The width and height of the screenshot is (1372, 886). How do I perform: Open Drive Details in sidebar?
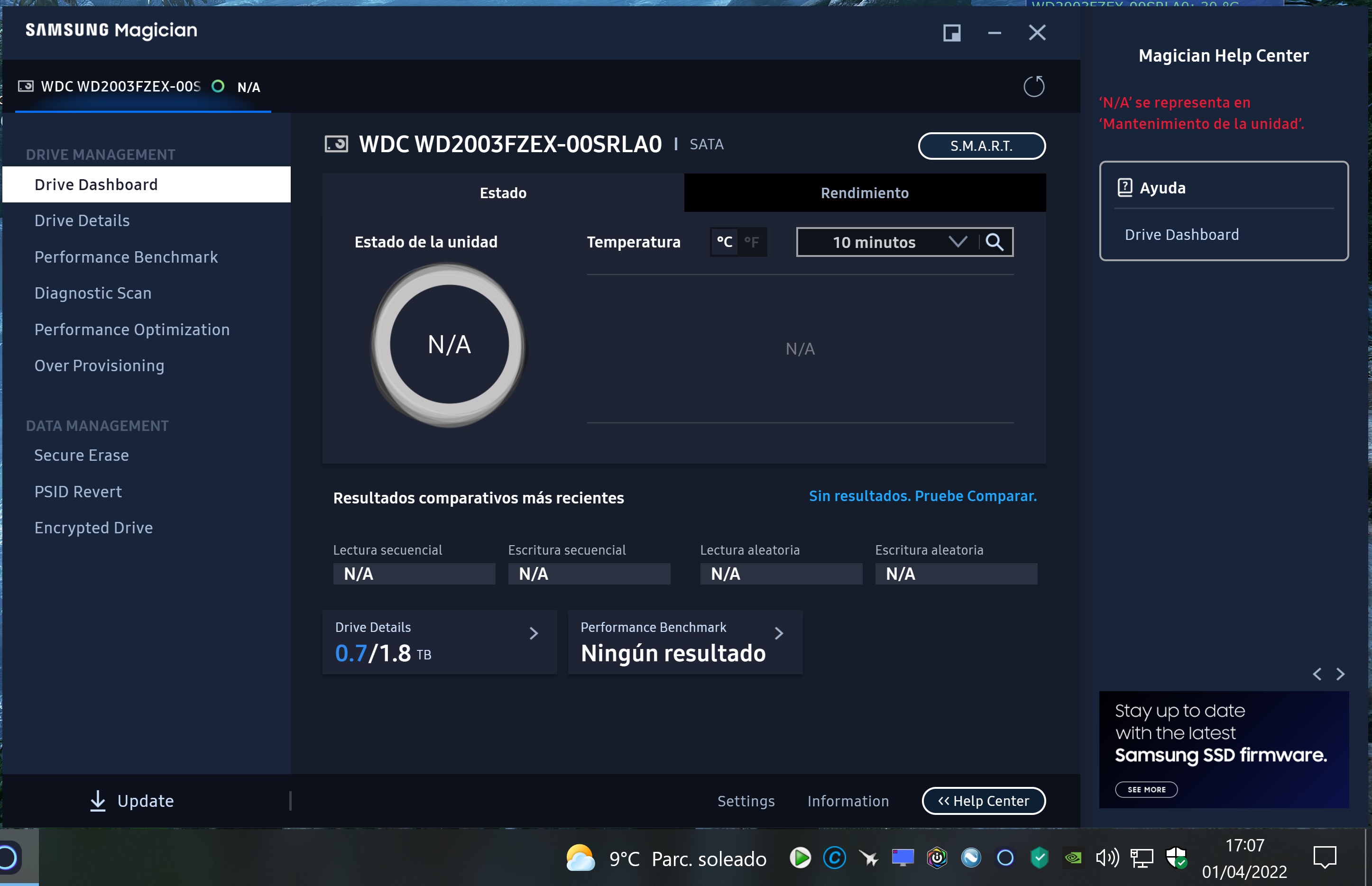click(82, 221)
